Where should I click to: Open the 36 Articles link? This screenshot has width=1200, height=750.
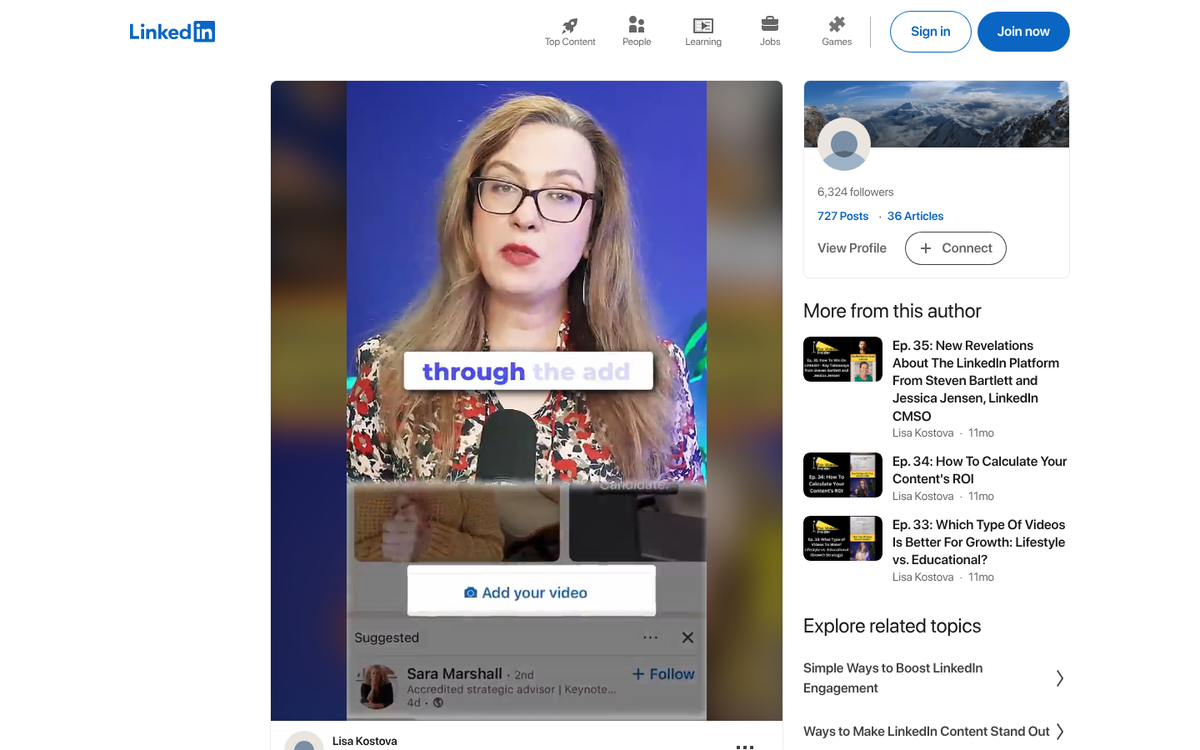914,216
